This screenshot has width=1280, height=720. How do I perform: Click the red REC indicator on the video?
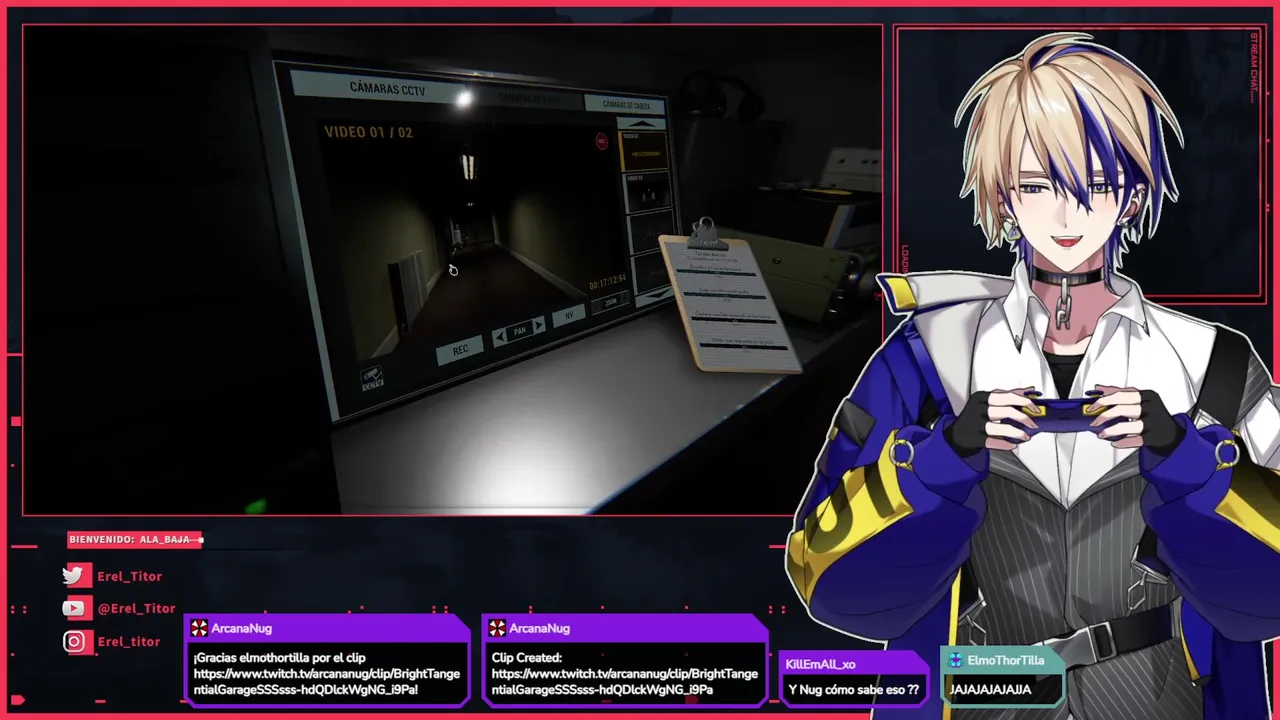coord(602,141)
